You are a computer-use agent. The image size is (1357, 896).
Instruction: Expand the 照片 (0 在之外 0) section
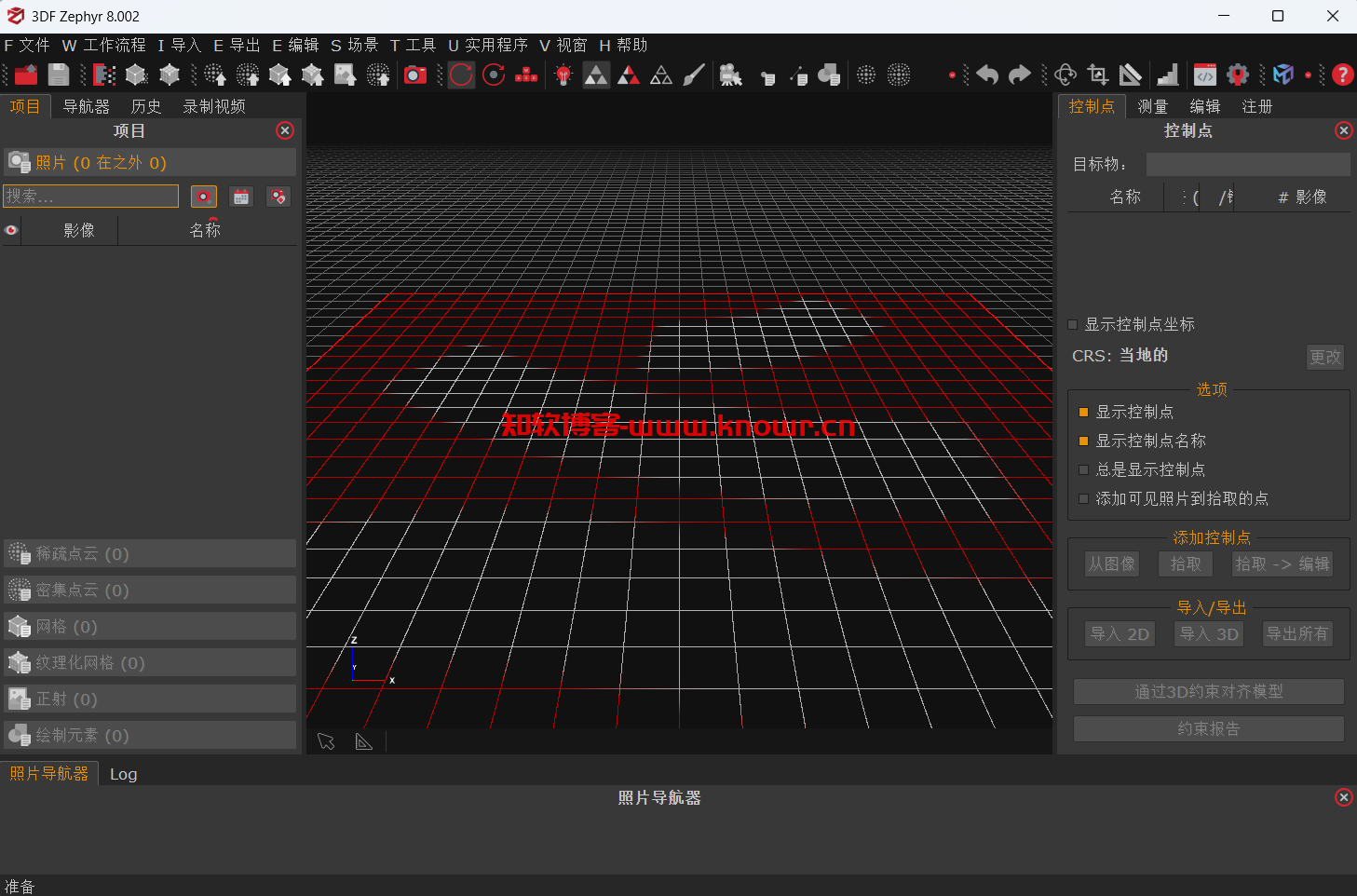point(150,162)
